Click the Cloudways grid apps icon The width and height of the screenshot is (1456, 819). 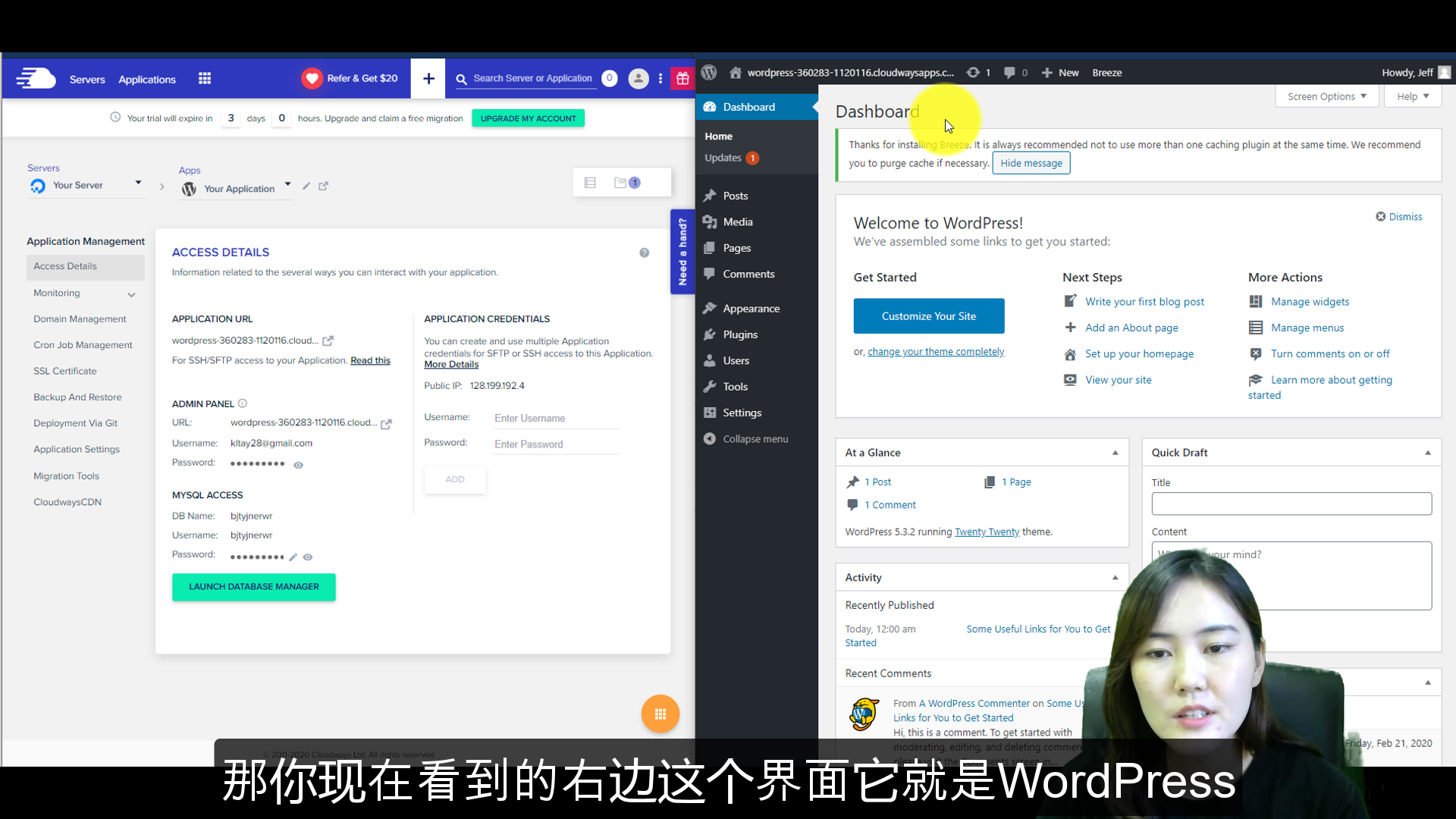point(205,79)
